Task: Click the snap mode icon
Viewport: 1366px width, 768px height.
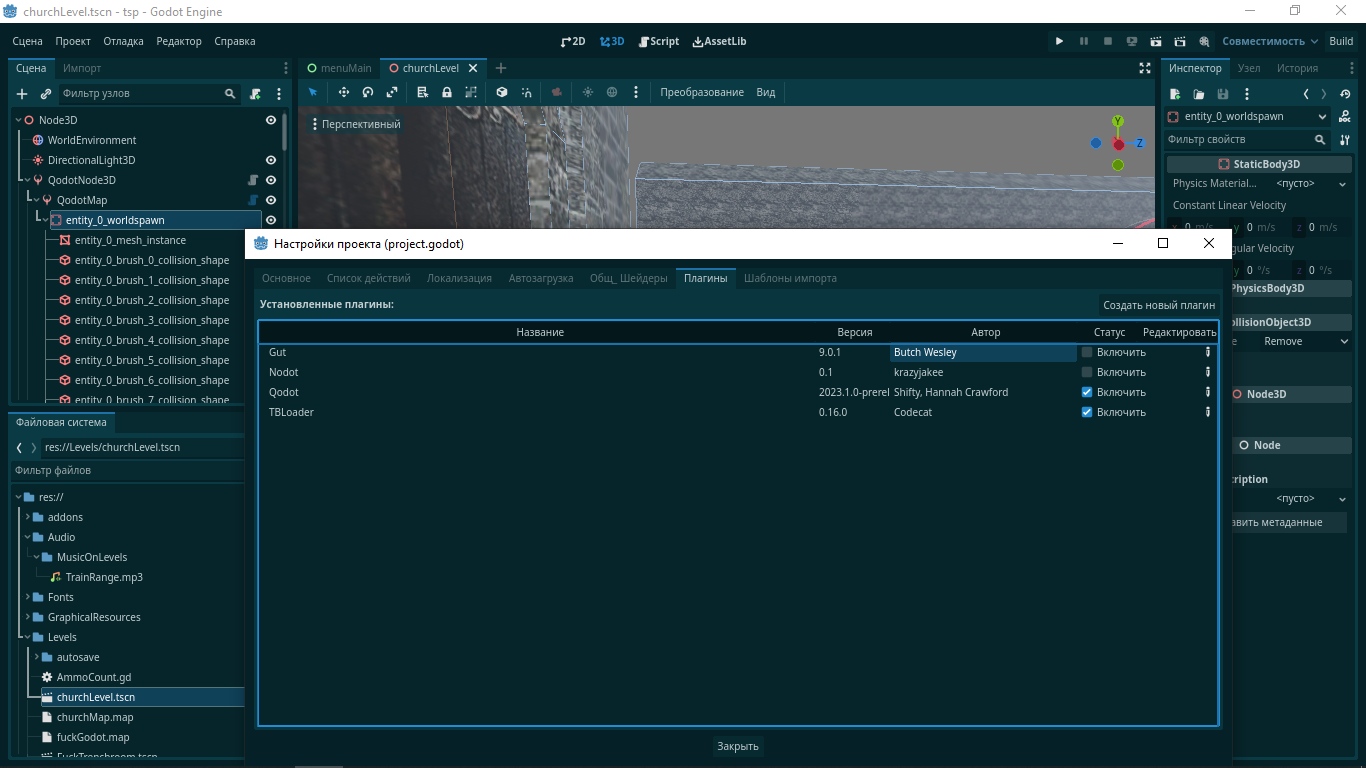Action: (526, 92)
